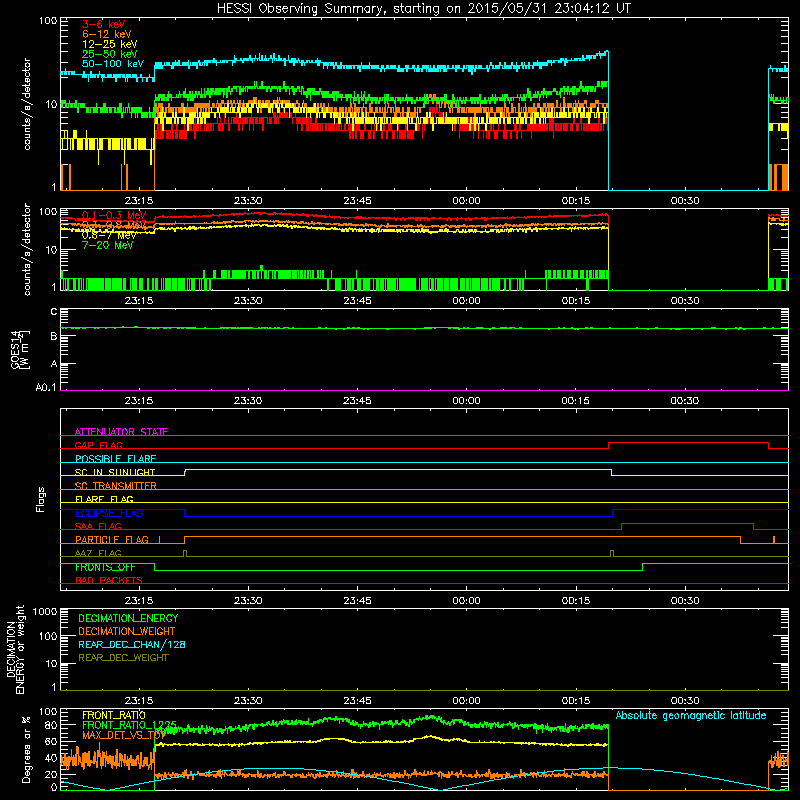800x800 pixels.
Task: Click the orange MAX_DET_VS_TOT legend label
Action: [x=124, y=736]
